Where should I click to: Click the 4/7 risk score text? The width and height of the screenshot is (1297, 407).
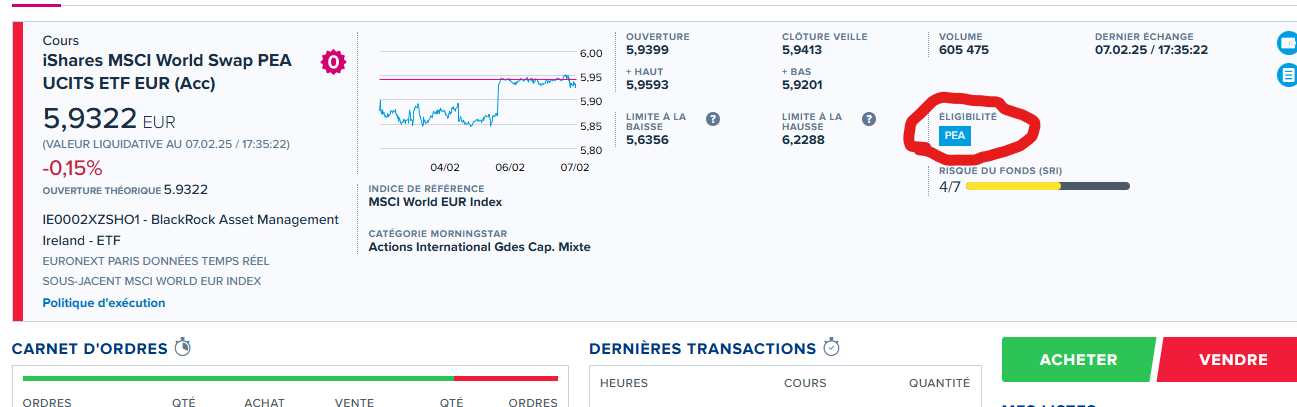point(949,186)
